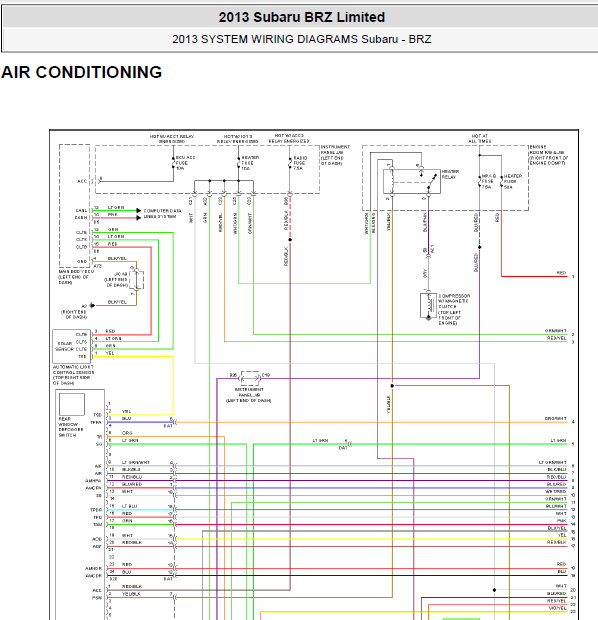The height and width of the screenshot is (620, 598).
Task: Click the heater relay switch symbol
Action: tap(432, 182)
